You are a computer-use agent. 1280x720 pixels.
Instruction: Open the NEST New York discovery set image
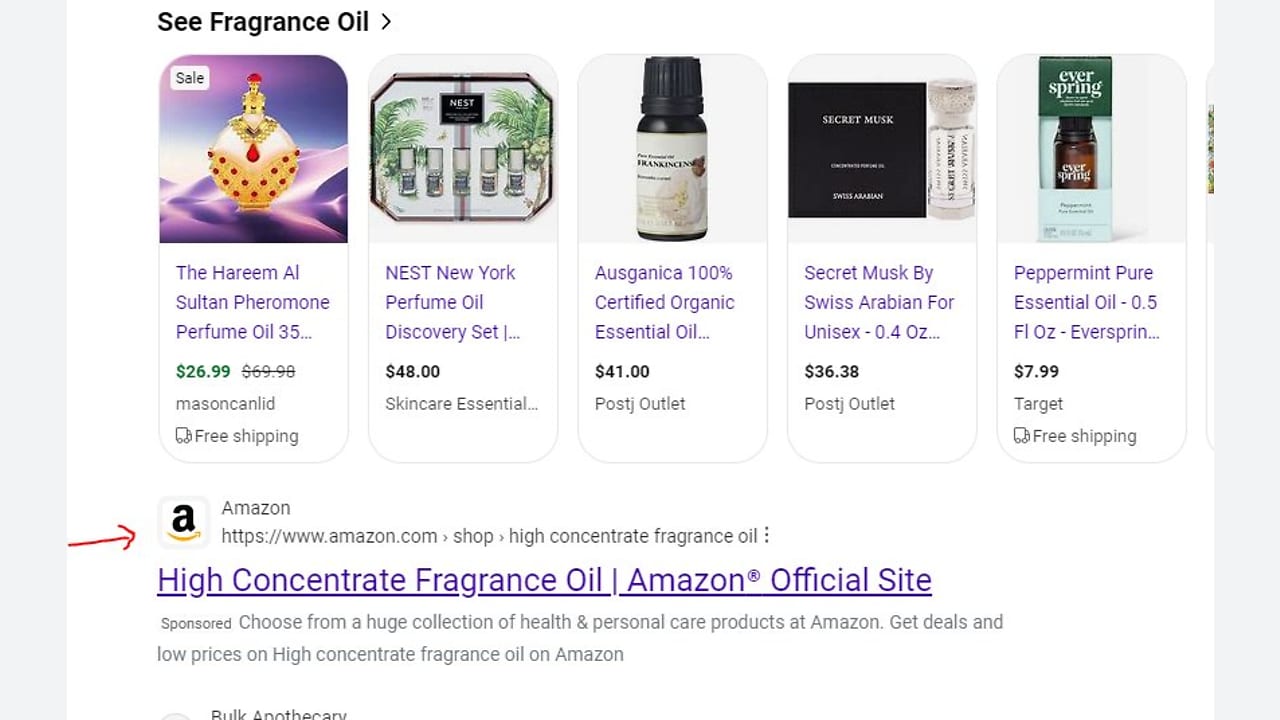click(463, 149)
